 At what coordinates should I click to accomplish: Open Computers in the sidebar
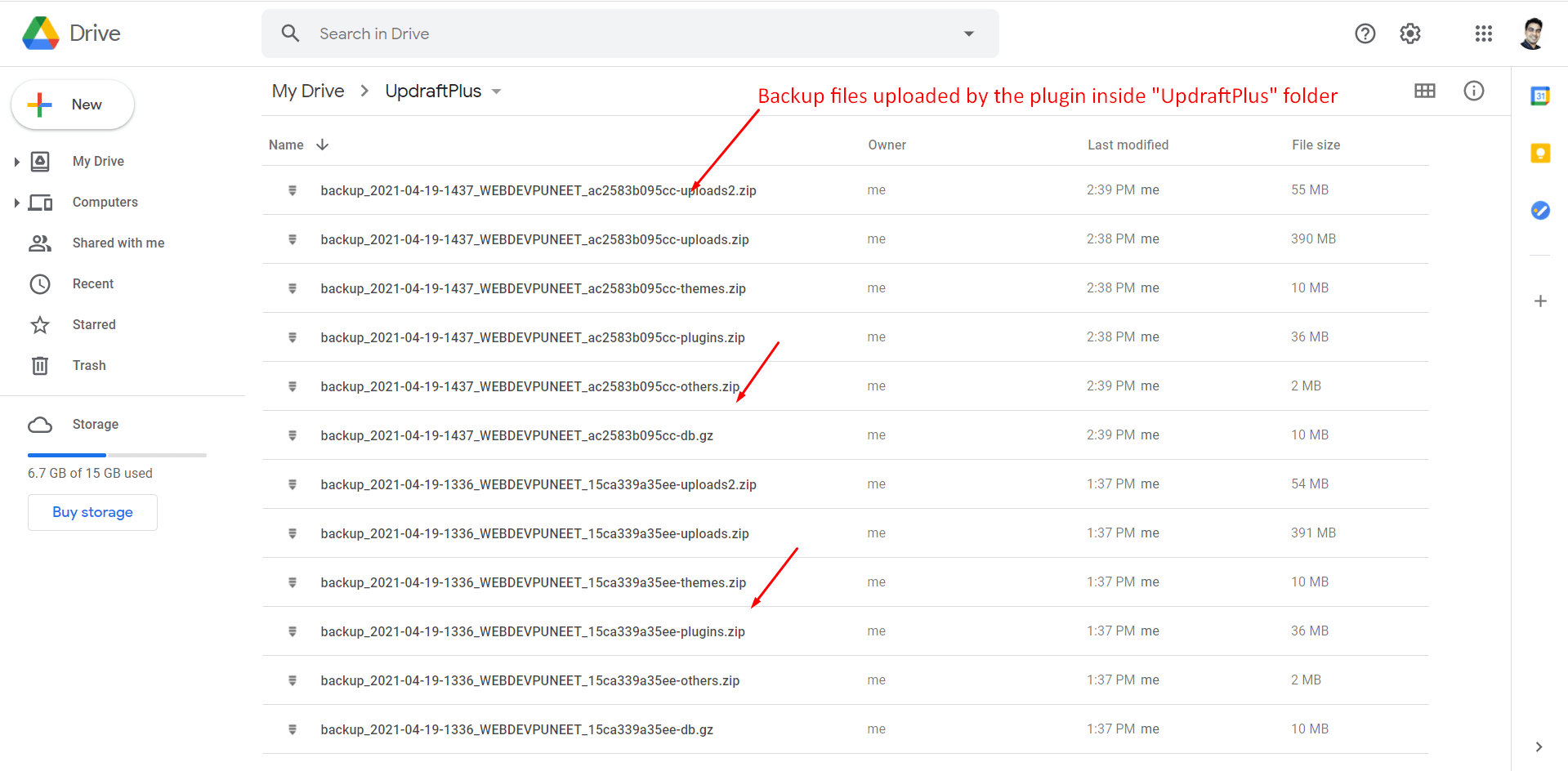105,203
